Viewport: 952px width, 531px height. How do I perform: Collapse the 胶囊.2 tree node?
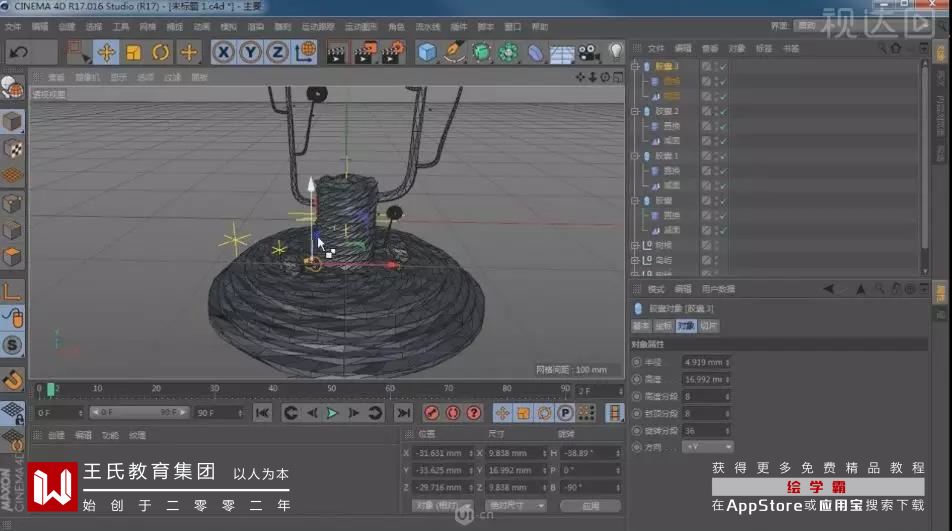pyautogui.click(x=636, y=111)
